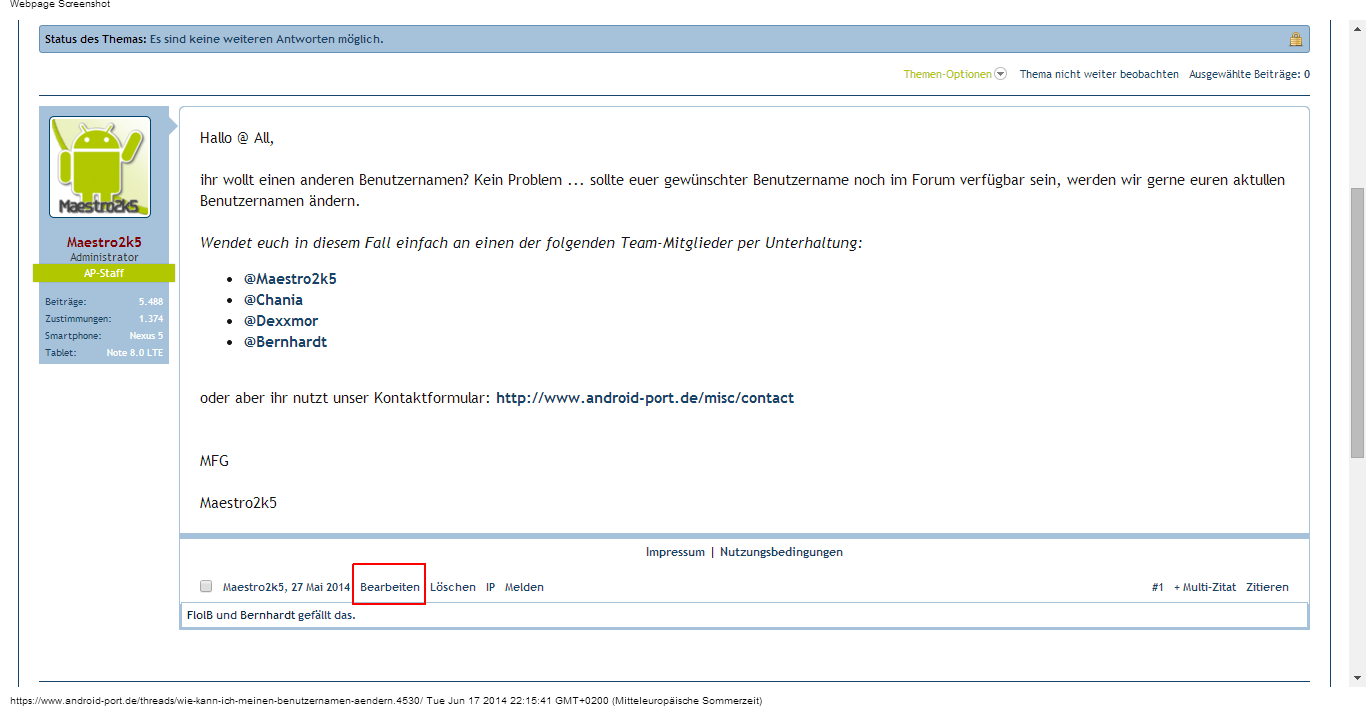This screenshot has height=707, width=1366.
Task: Open the @Bernhardt profile mention
Action: click(285, 342)
